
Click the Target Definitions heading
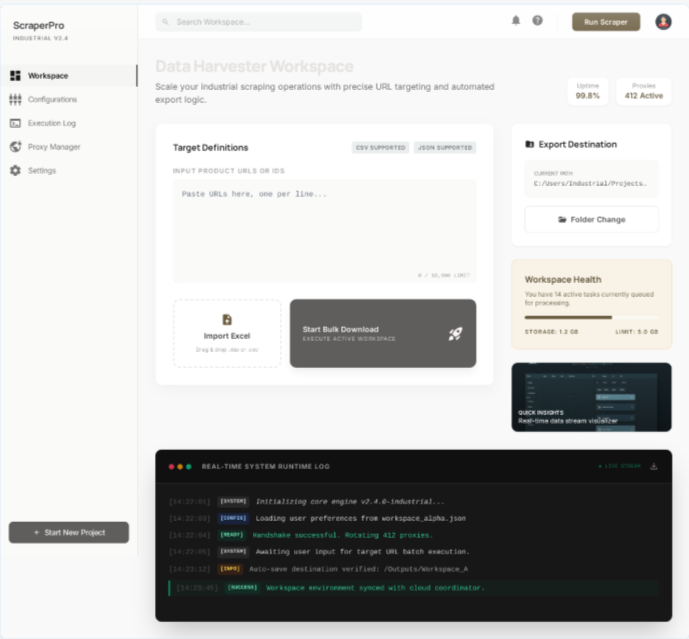pyautogui.click(x=210, y=148)
